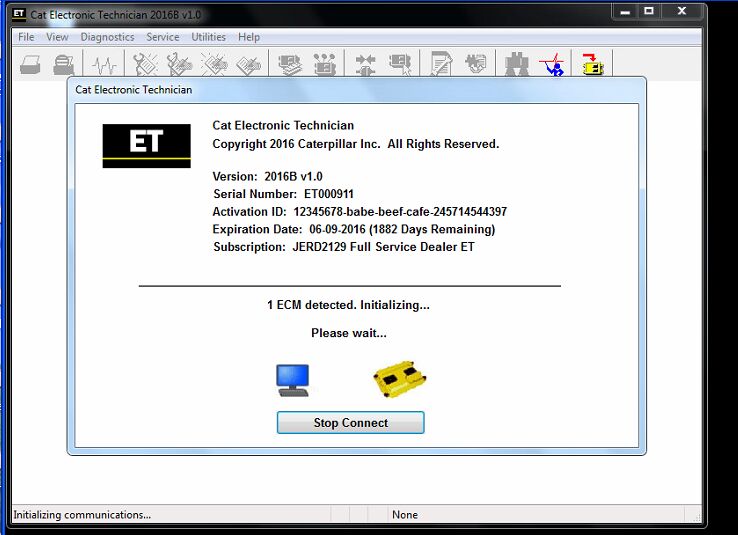Open the Help menu

[x=249, y=37]
